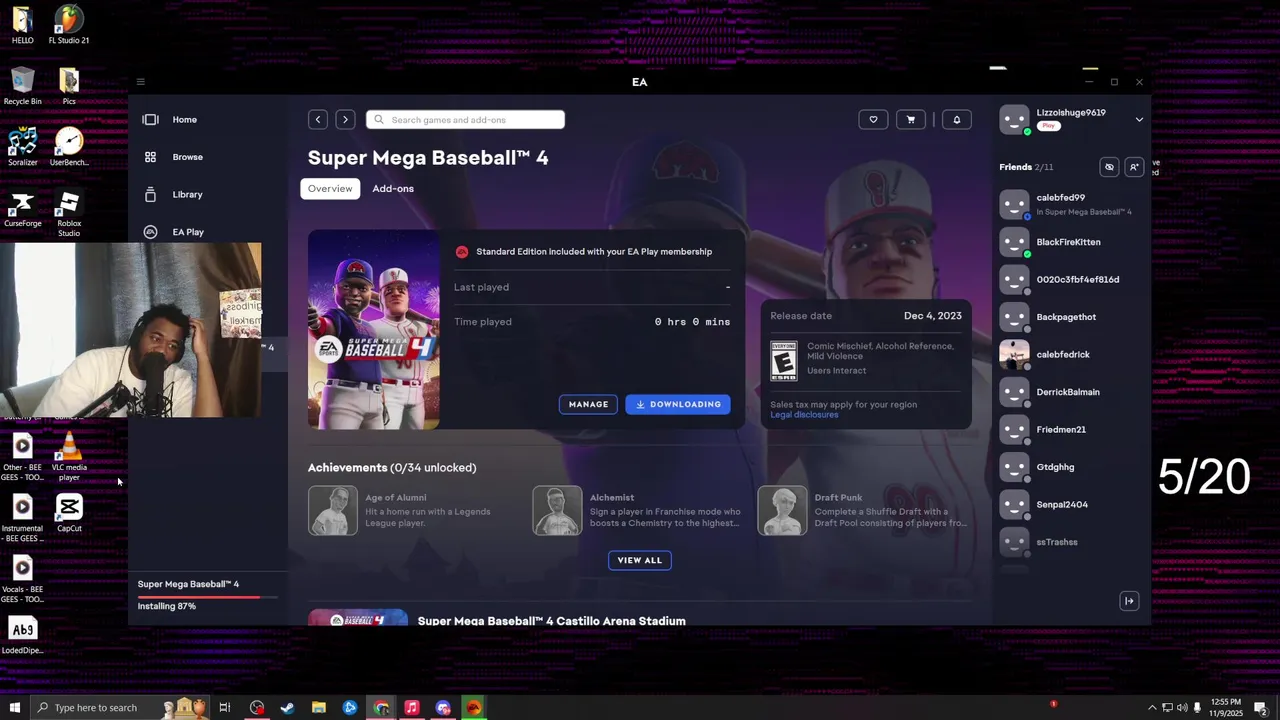Open the notifications bell
1280x720 pixels.
click(x=957, y=120)
